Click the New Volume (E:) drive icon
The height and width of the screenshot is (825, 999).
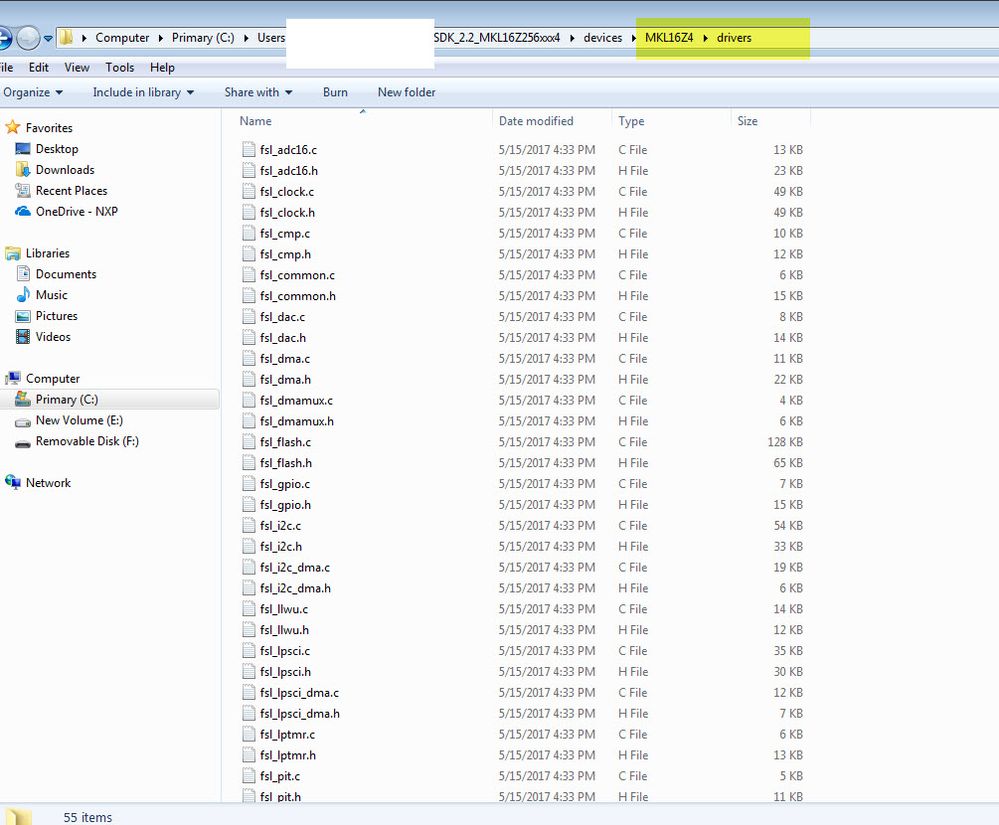tap(23, 422)
